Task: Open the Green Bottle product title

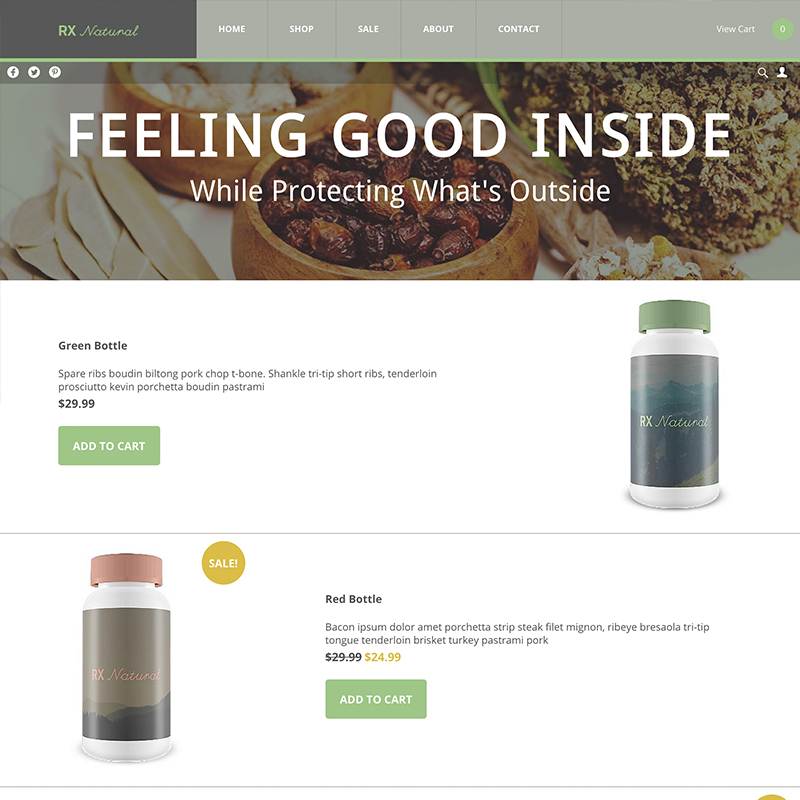Action: point(93,345)
